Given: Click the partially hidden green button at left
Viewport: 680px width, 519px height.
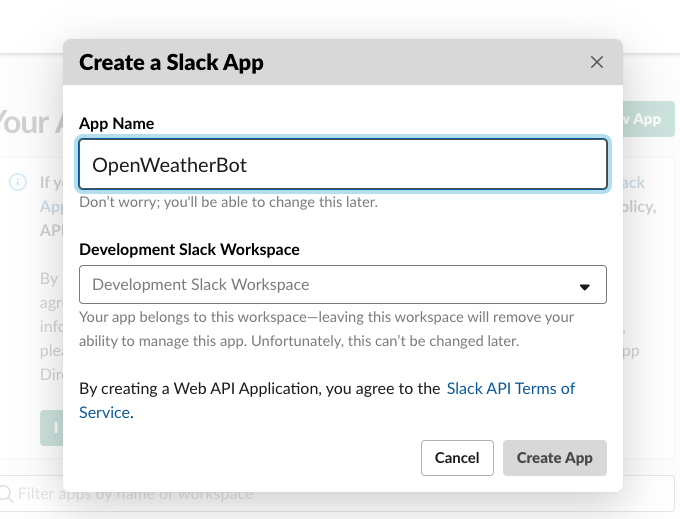Looking at the screenshot, I should coord(51,427).
